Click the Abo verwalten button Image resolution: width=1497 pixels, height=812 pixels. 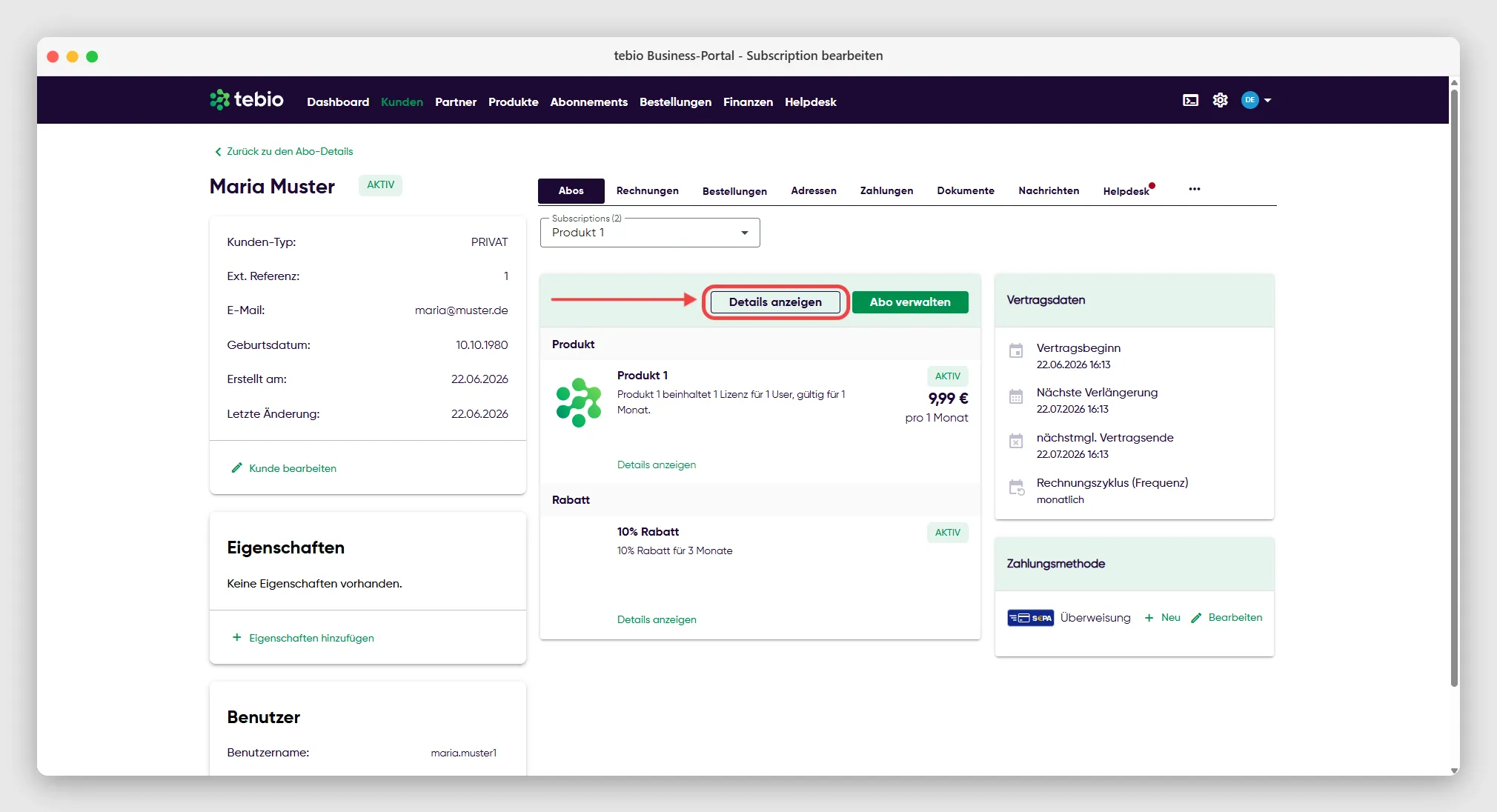coord(910,302)
